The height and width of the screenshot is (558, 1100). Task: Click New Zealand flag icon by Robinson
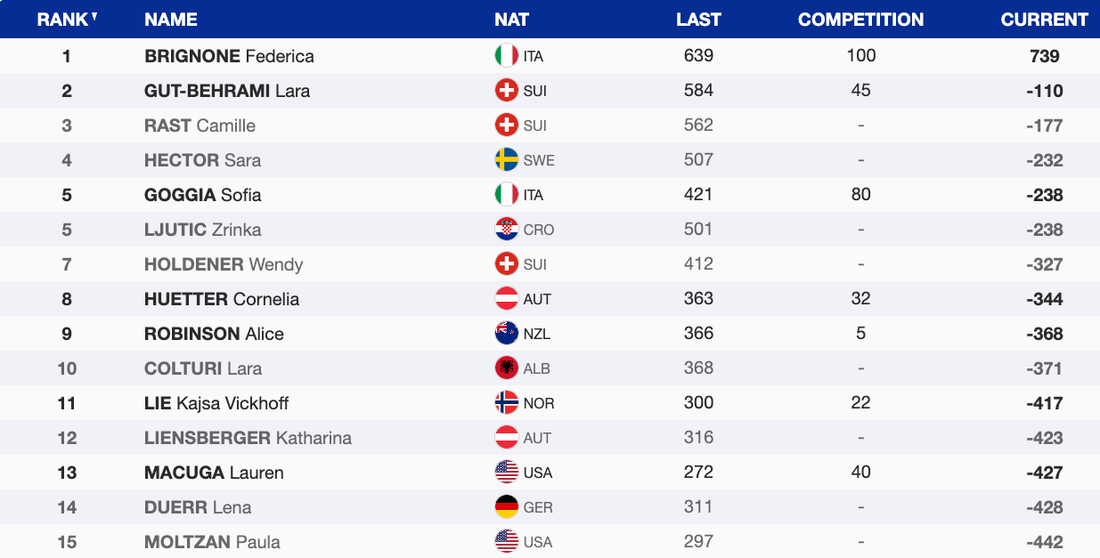[x=506, y=334]
